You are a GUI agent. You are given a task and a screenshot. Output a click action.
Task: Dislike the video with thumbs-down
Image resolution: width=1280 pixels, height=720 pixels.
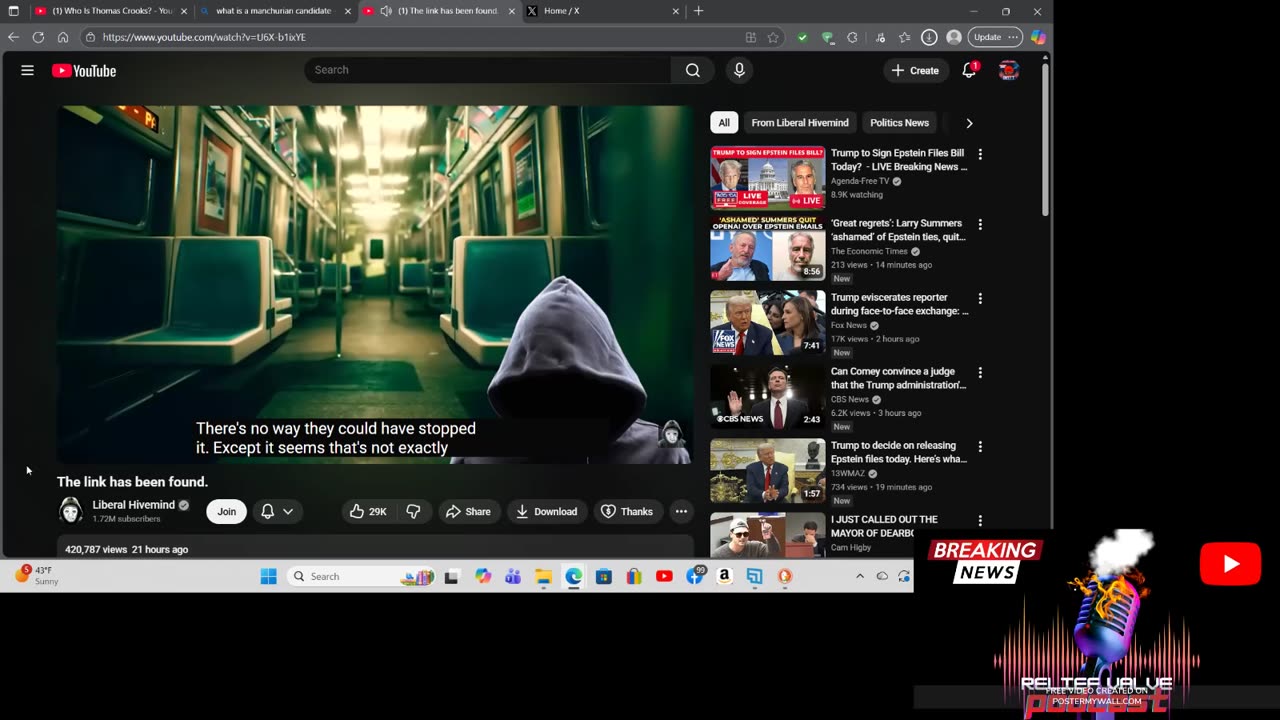tap(413, 511)
